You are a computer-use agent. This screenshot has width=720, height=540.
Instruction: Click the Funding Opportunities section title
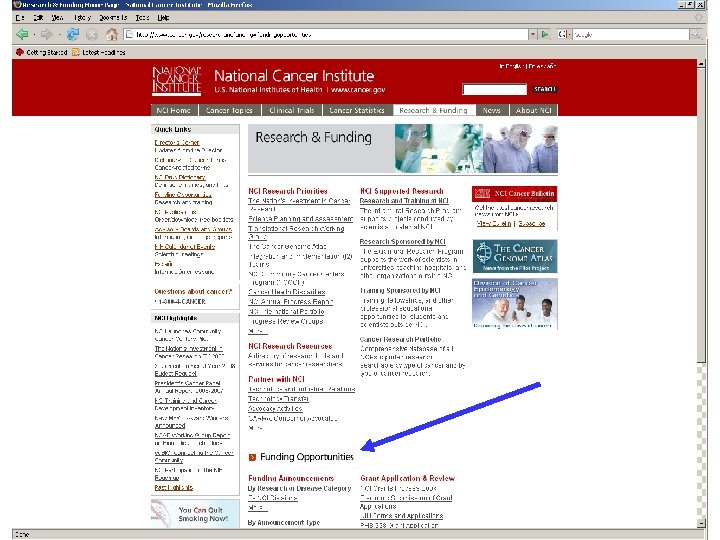point(307,457)
